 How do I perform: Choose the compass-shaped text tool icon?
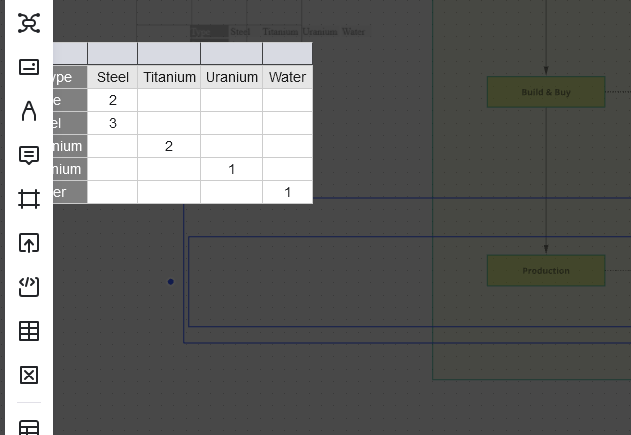(29, 111)
